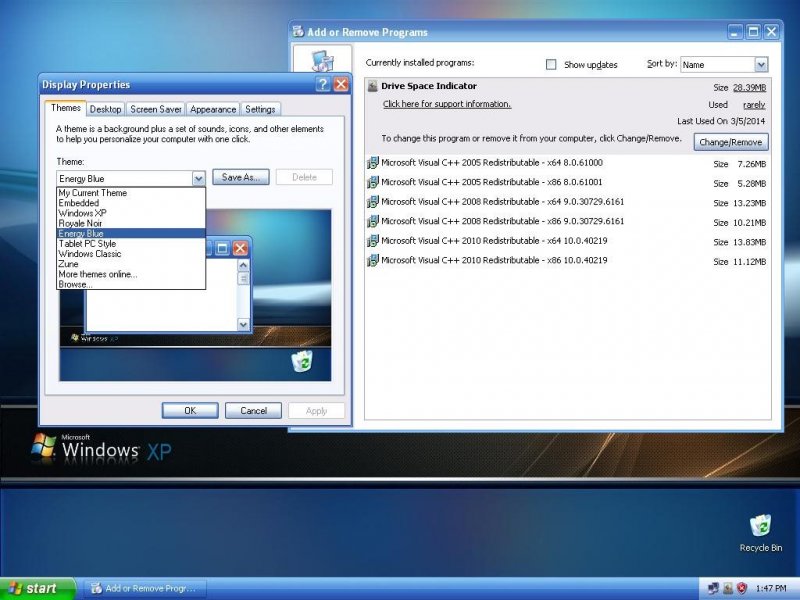
Task: Click the rarely used link
Action: coord(754,105)
